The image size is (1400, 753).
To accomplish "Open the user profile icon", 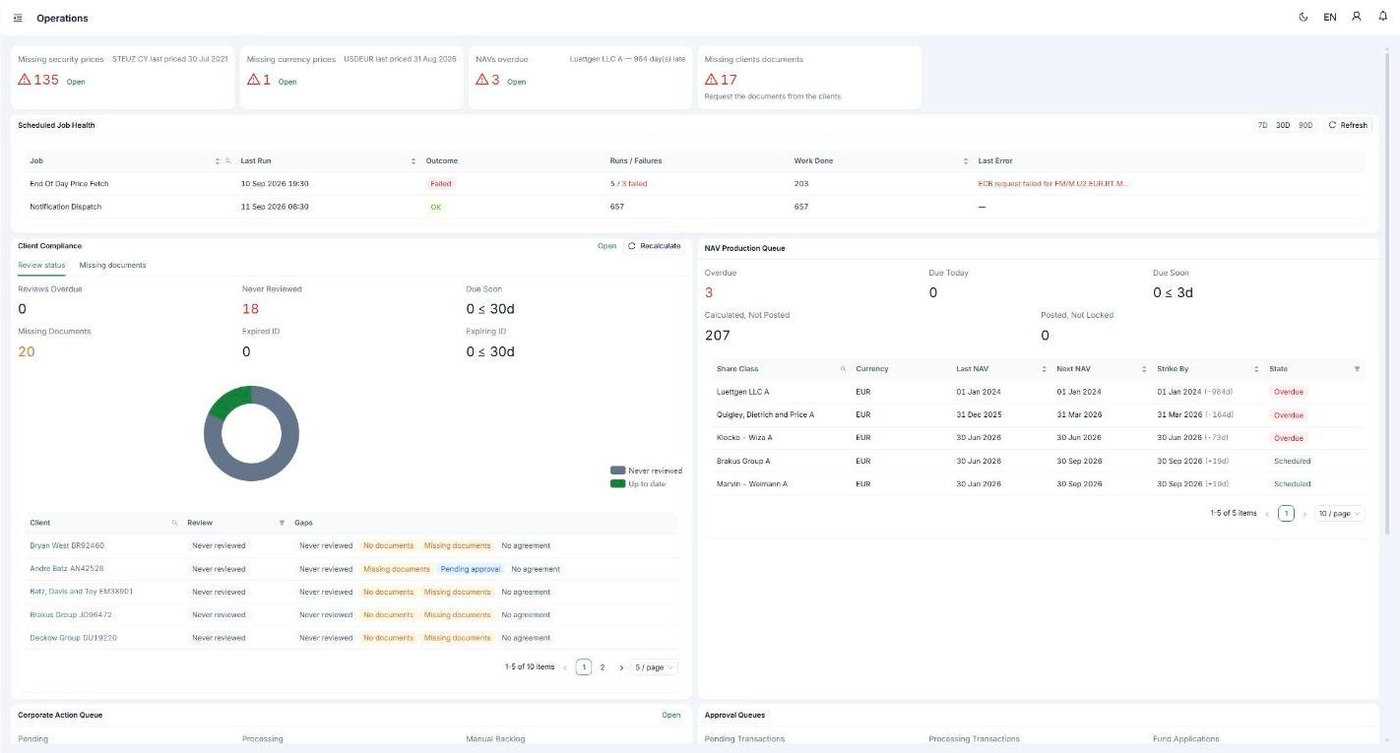I will [1356, 17].
